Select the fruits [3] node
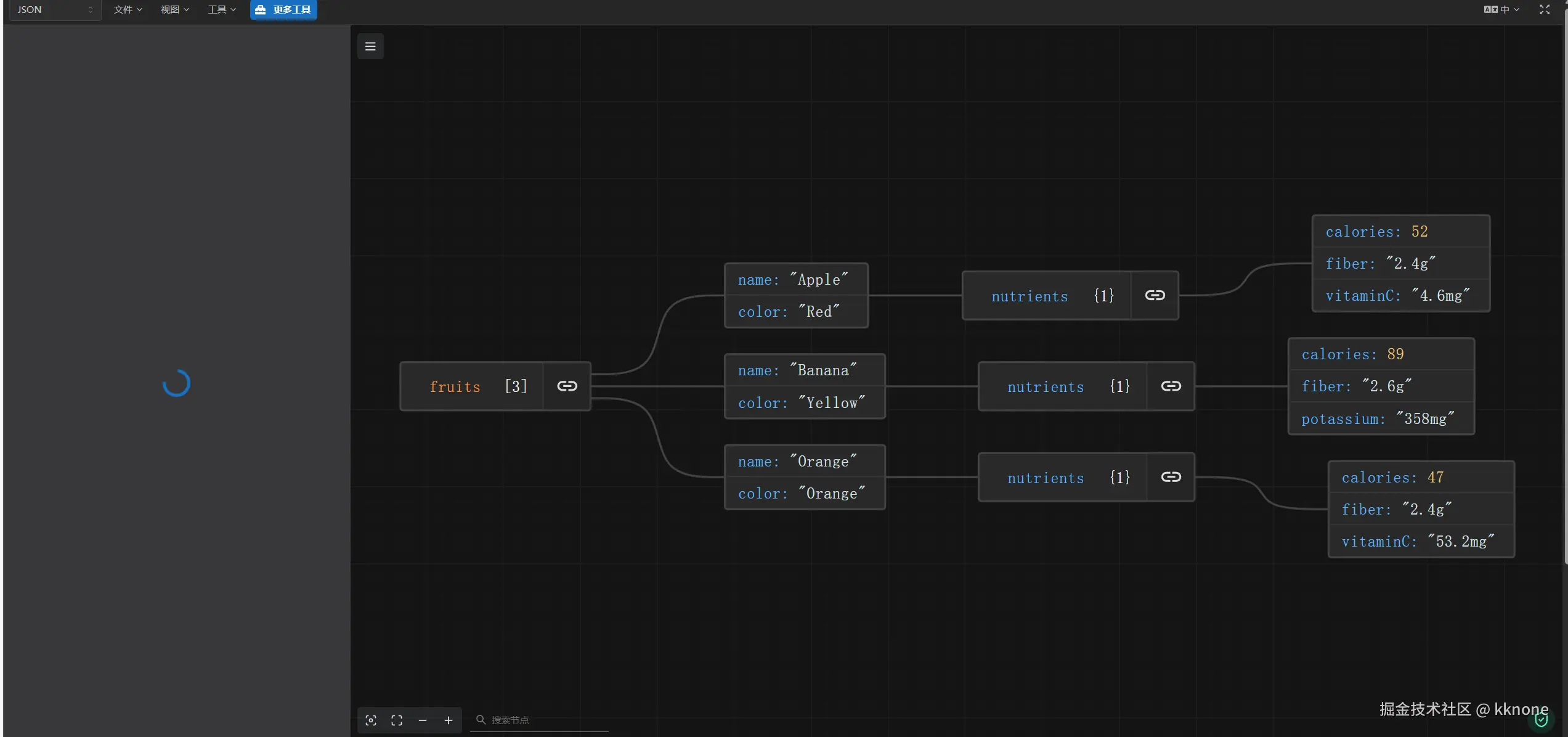 coord(471,386)
